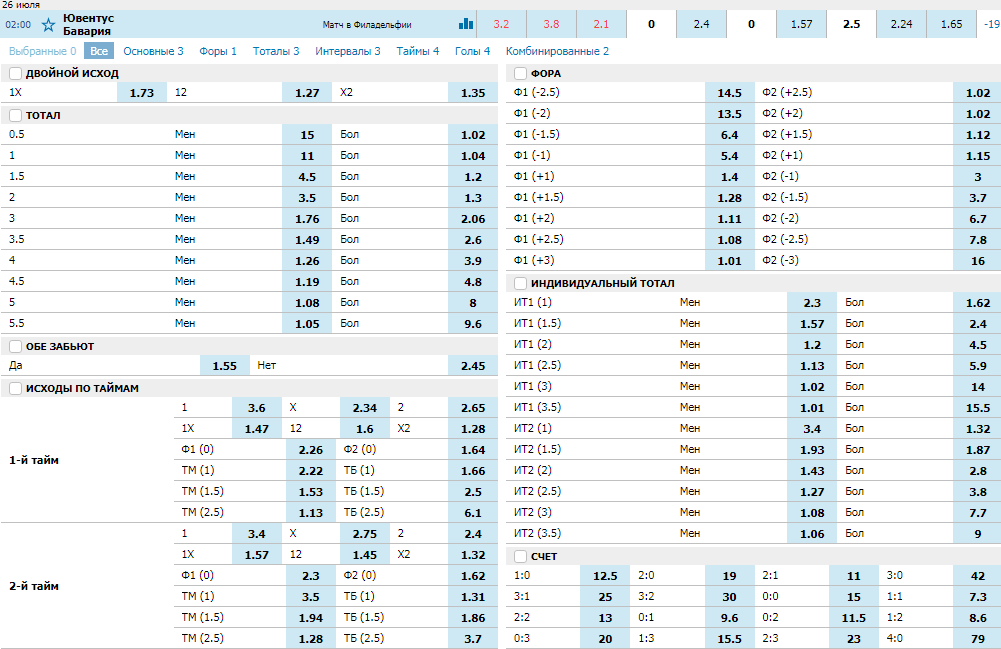Image resolution: width=1001 pixels, height=649 pixels.
Task: Tick the ДВОЙНОЙ ИСХОД checkbox
Action: click(15, 73)
